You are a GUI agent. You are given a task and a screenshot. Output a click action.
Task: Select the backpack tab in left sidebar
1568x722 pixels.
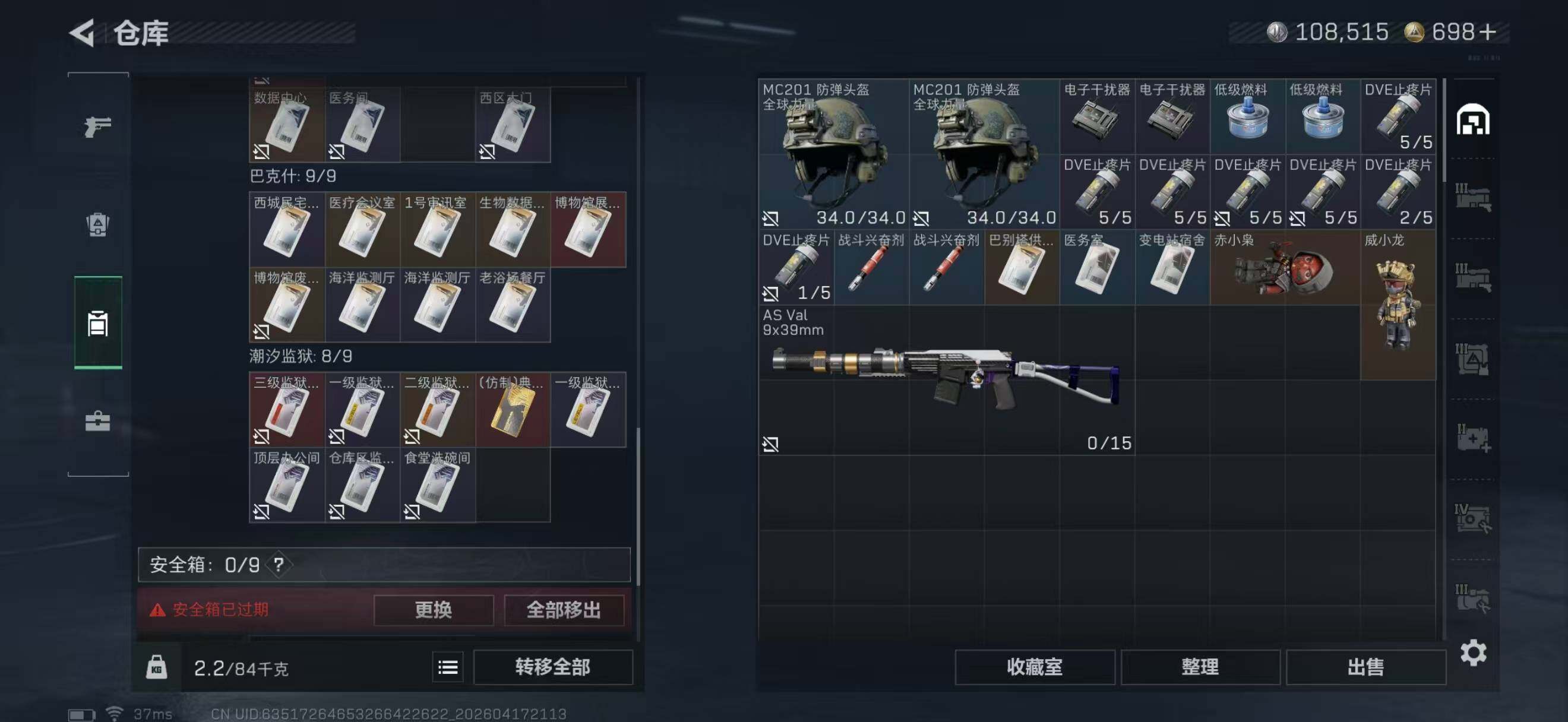pyautogui.click(x=97, y=224)
